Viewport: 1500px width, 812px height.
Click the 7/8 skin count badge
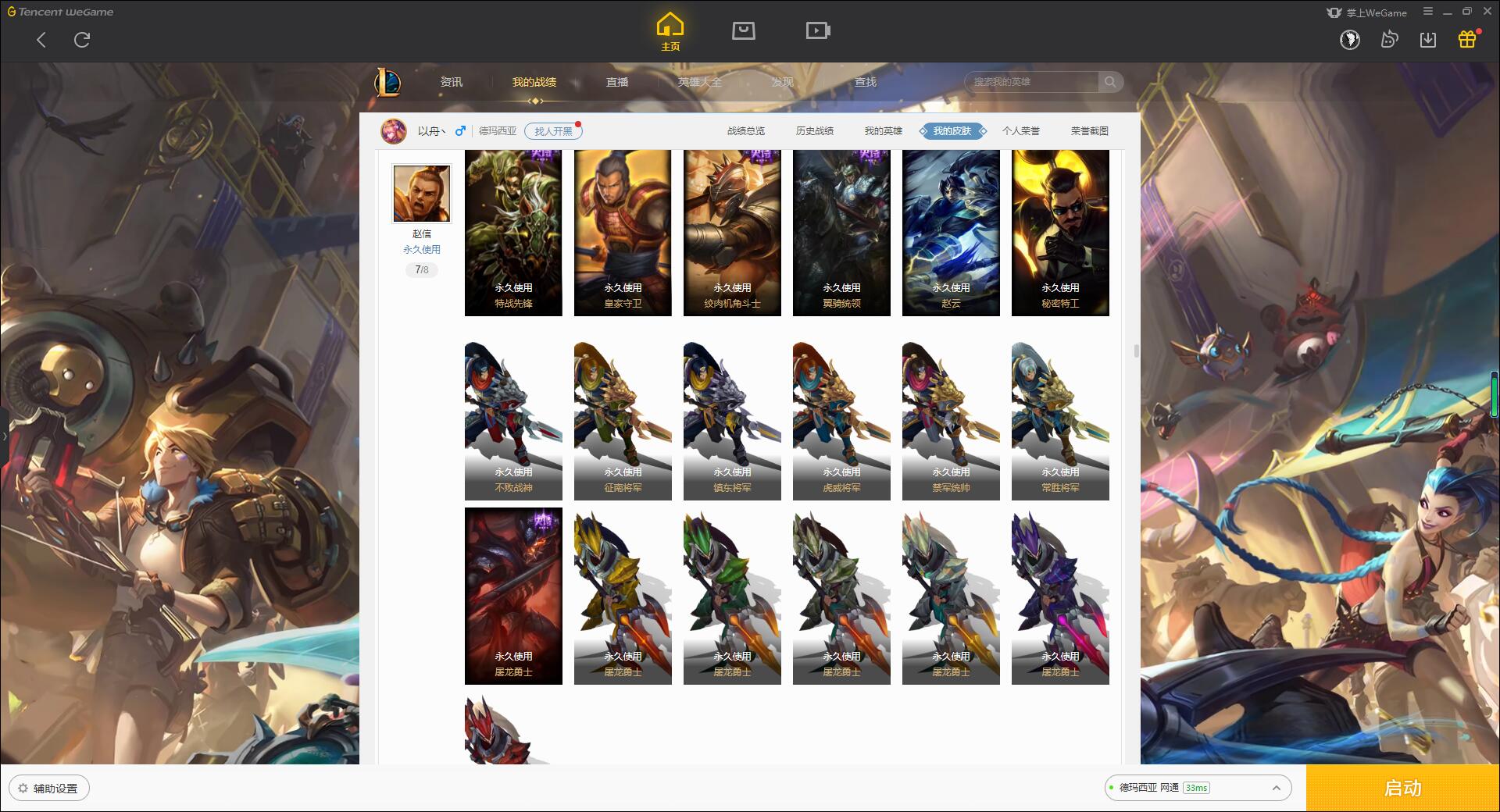(x=422, y=269)
